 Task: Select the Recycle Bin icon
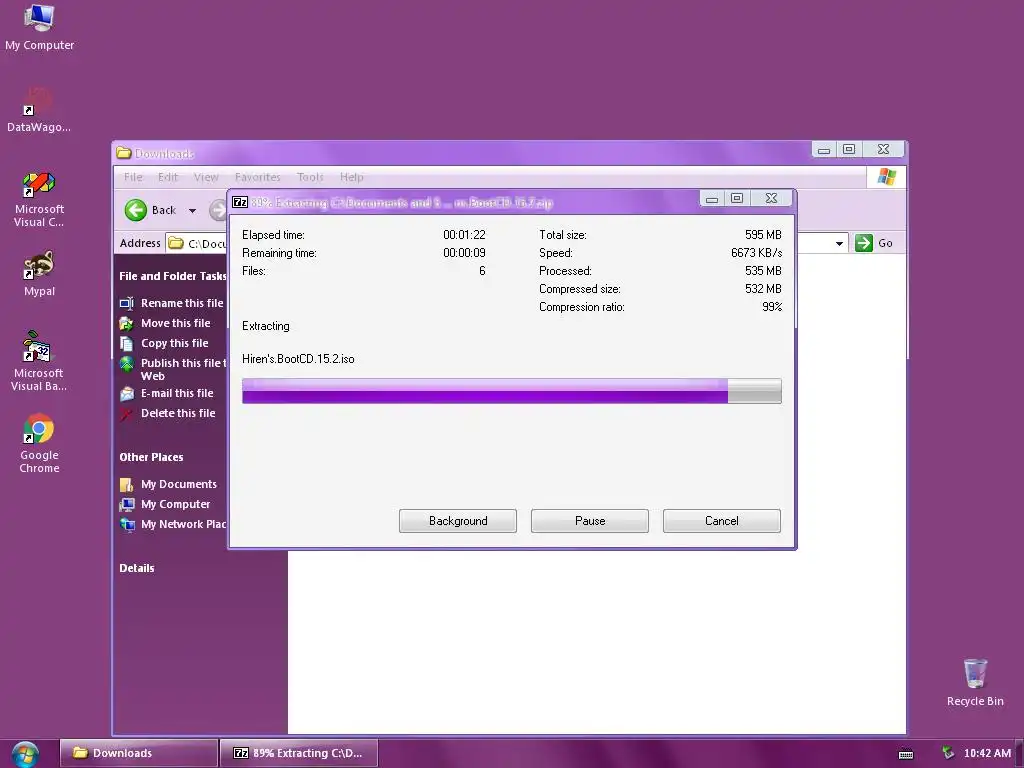pos(975,682)
